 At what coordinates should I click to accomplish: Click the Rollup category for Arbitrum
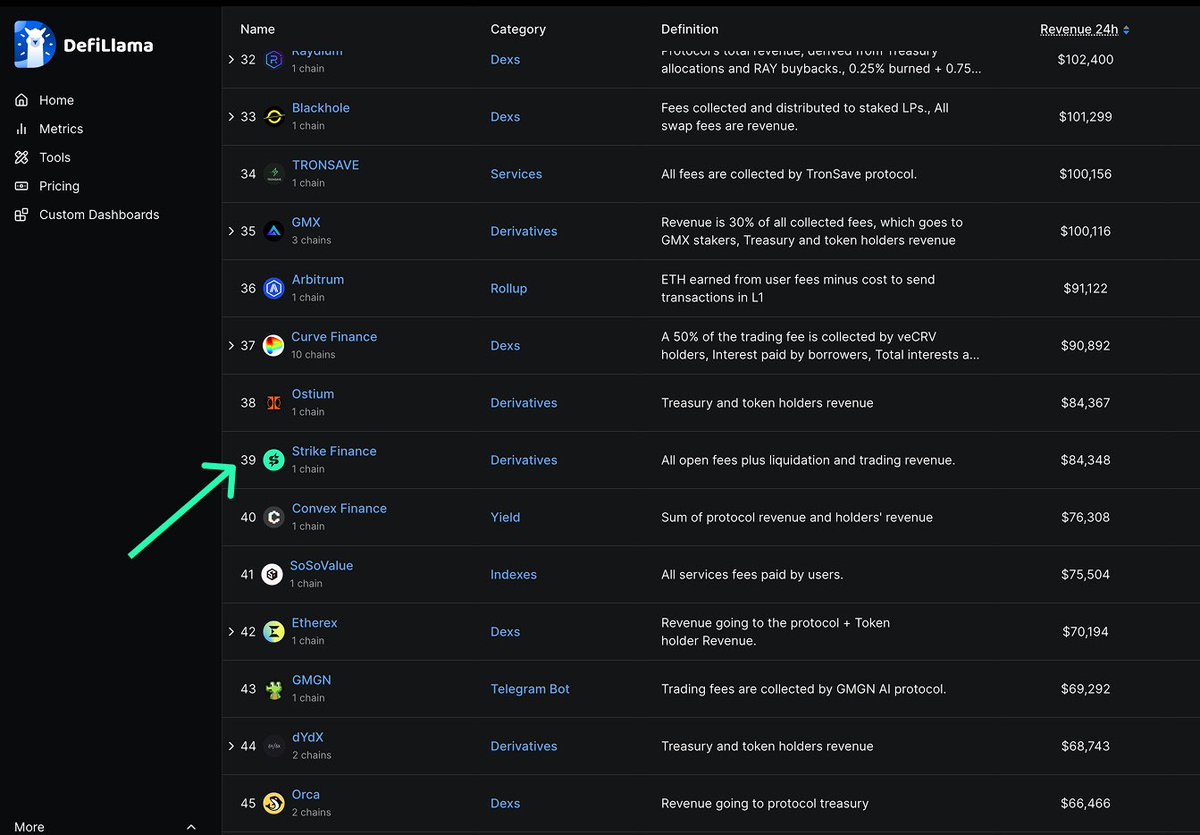508,289
